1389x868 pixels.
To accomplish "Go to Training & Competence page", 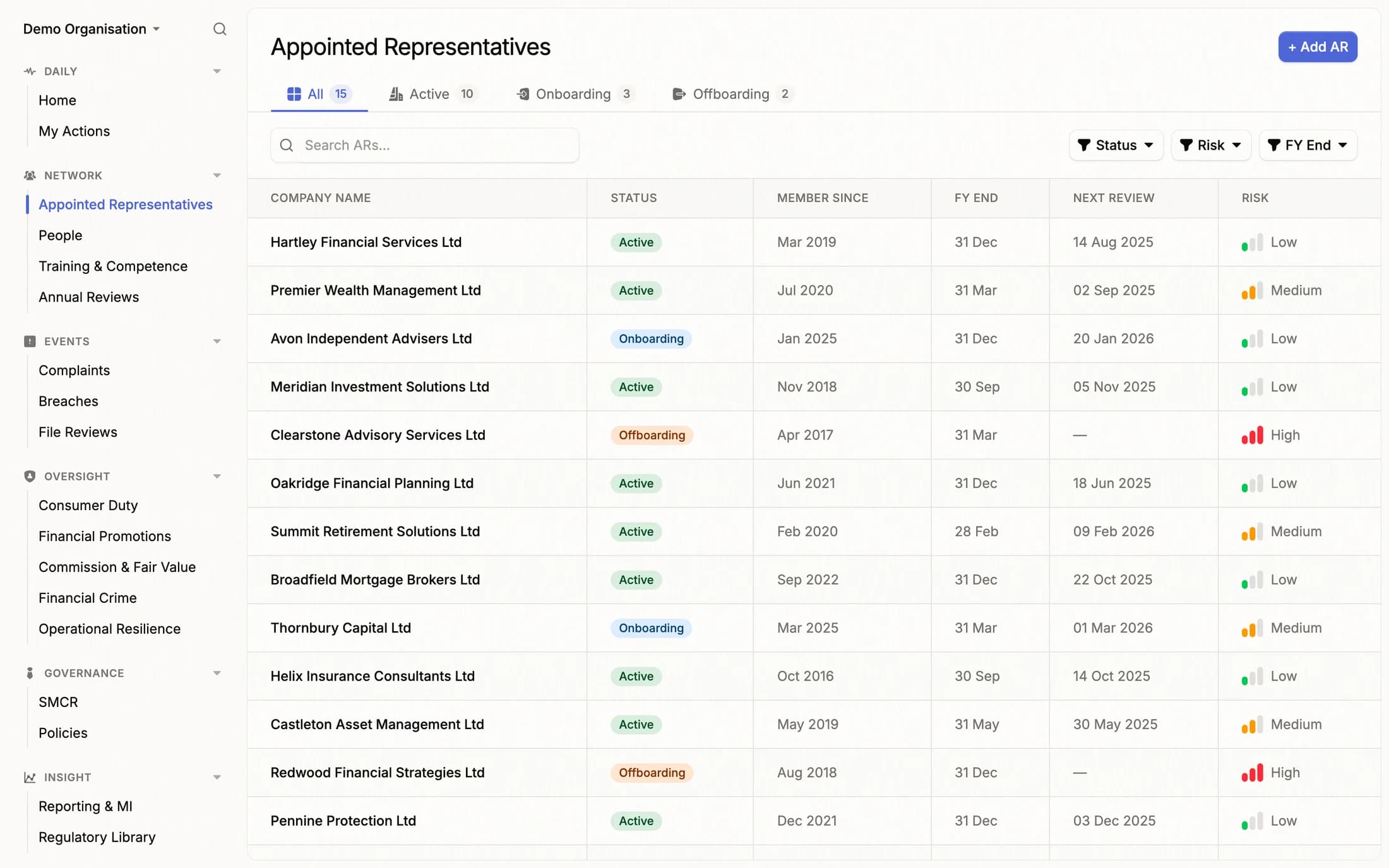I will click(113, 266).
